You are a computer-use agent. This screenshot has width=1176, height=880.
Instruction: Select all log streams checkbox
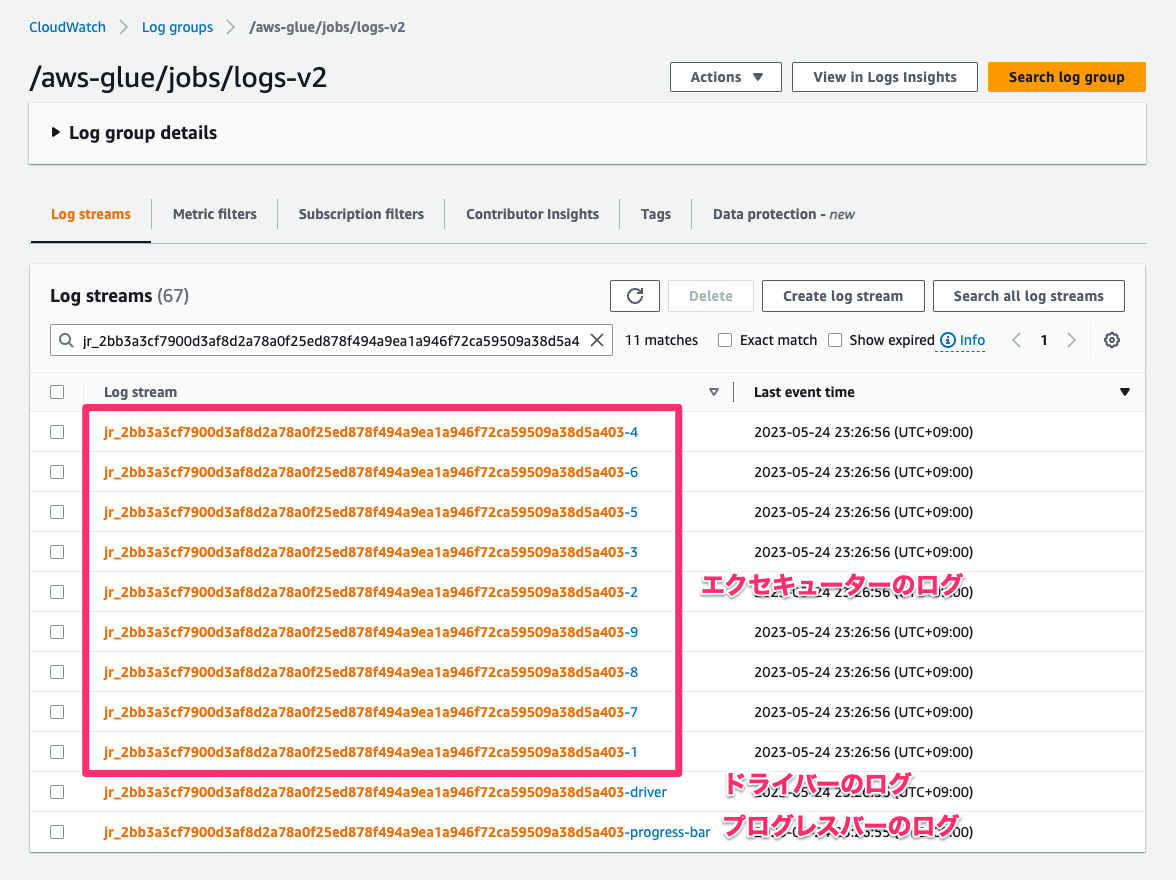57,392
